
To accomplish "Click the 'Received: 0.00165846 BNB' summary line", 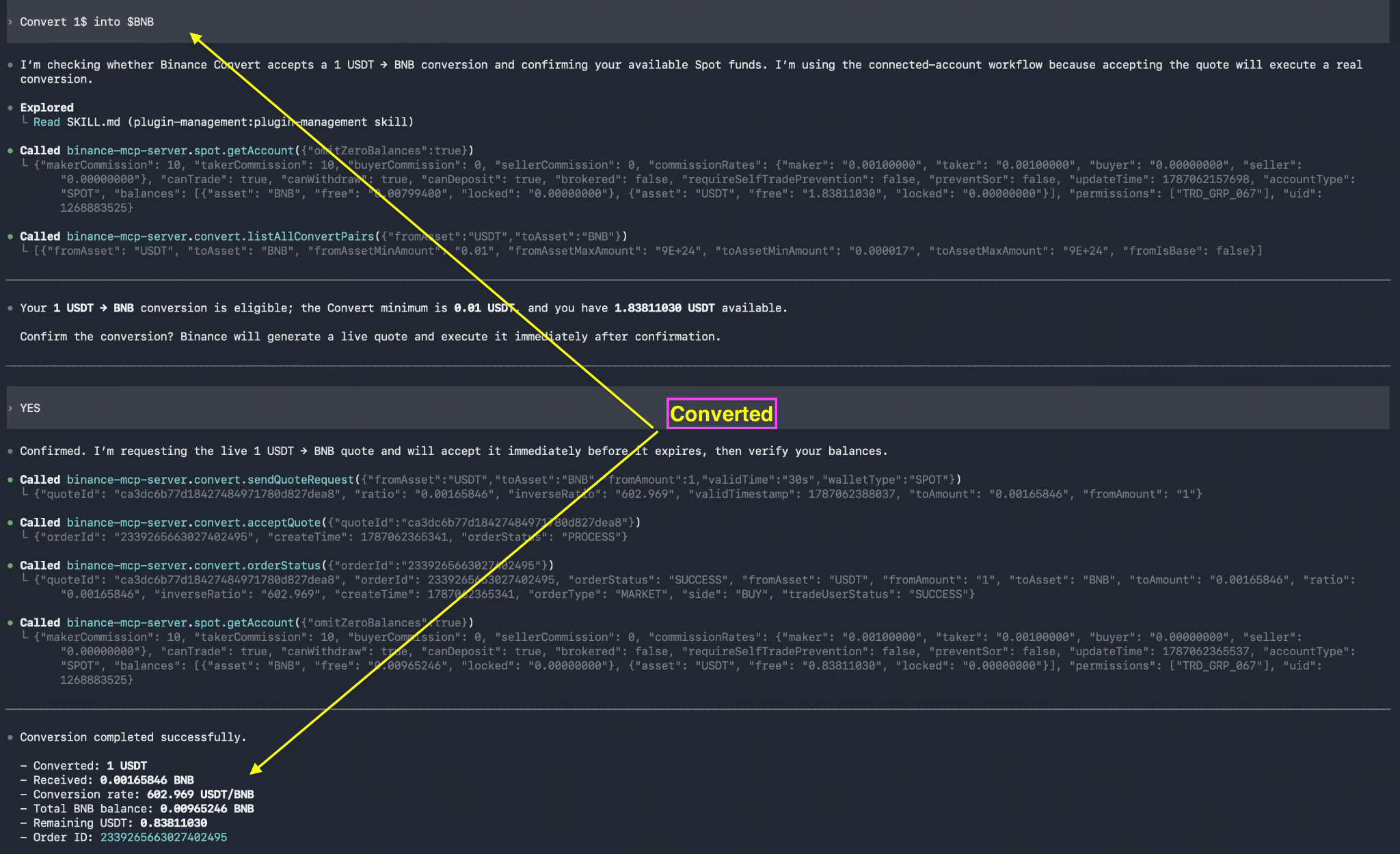I will tap(107, 780).
